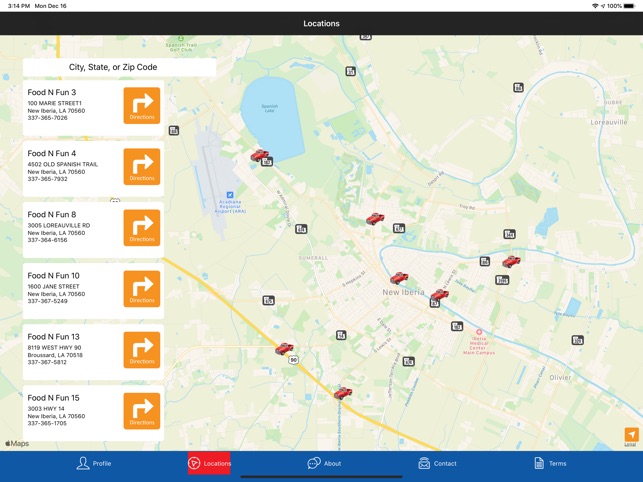Open the Contact tab
This screenshot has width=643, height=482.
(437, 463)
